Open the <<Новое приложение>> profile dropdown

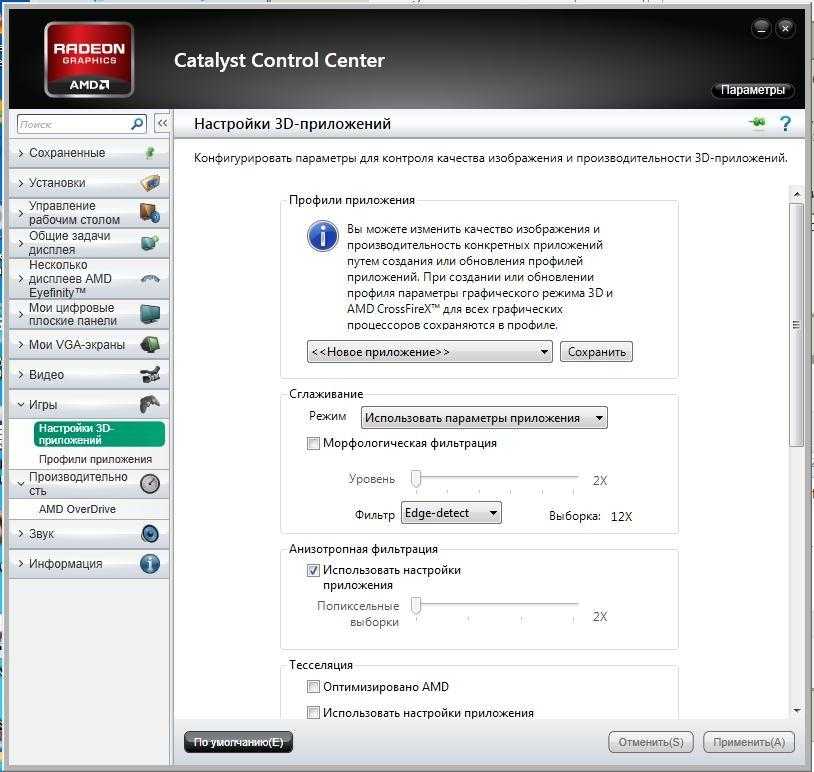coord(429,352)
